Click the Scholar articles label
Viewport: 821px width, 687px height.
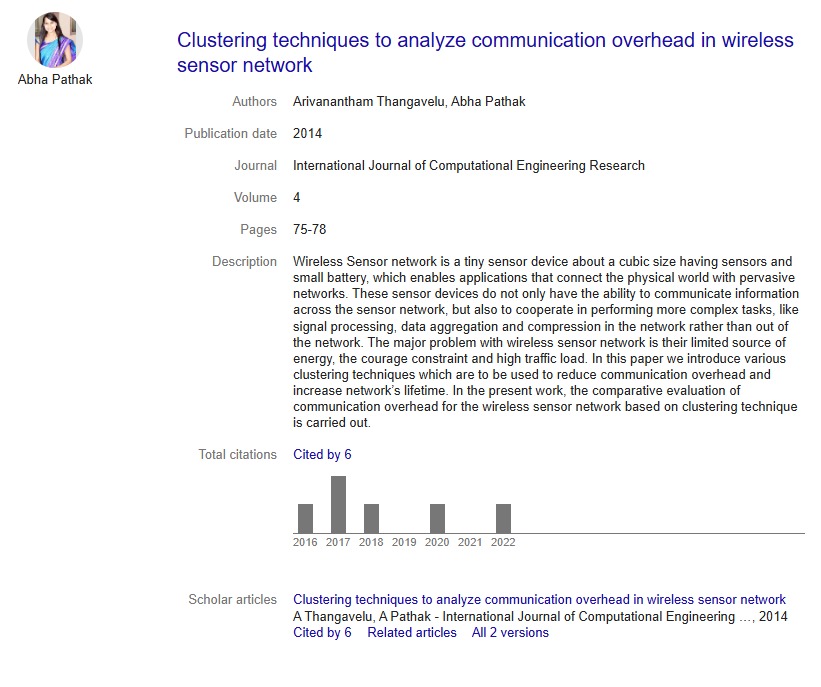tap(232, 600)
